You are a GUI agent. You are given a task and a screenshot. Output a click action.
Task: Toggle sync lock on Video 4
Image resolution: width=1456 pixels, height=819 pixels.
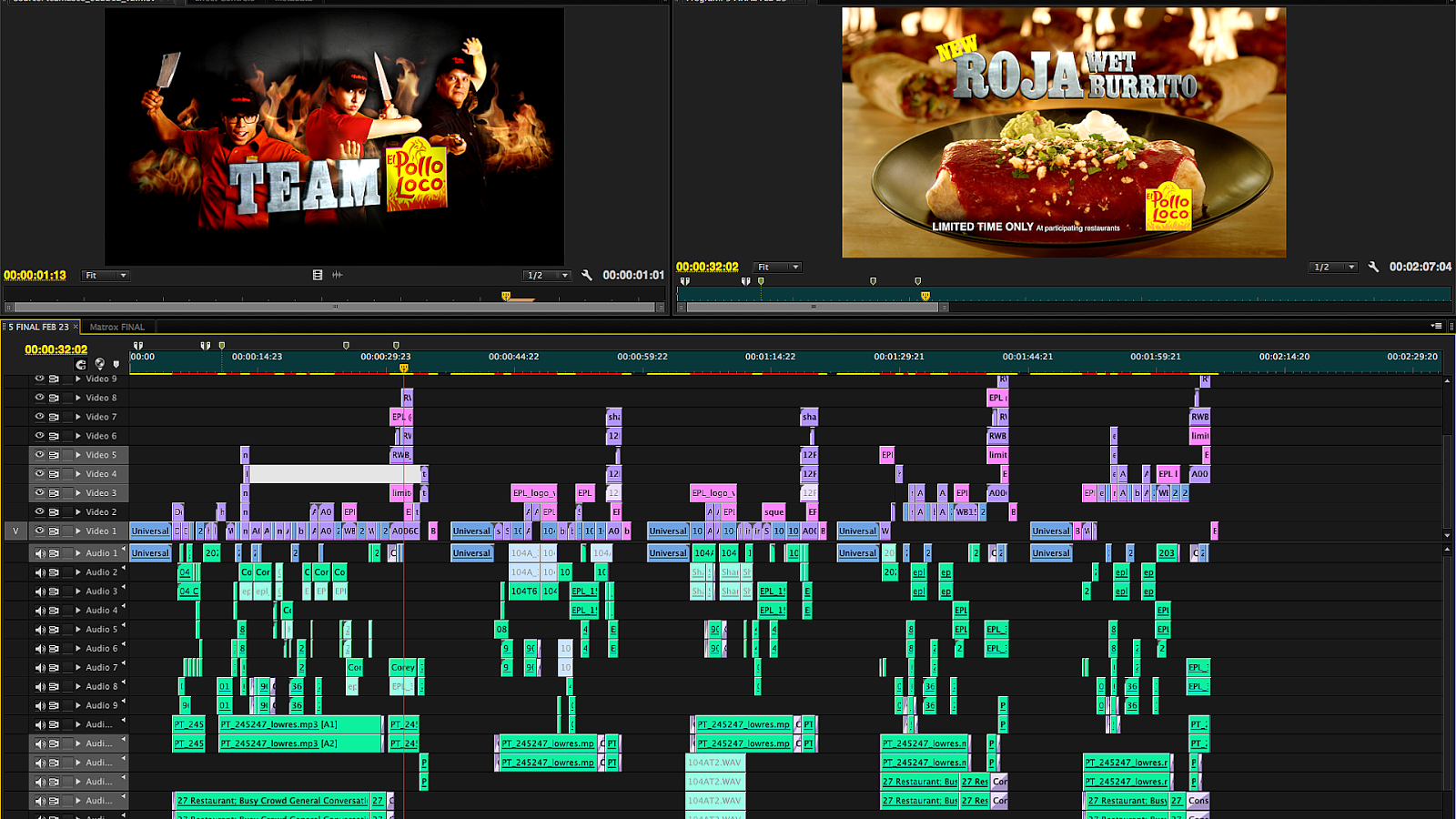point(54,474)
